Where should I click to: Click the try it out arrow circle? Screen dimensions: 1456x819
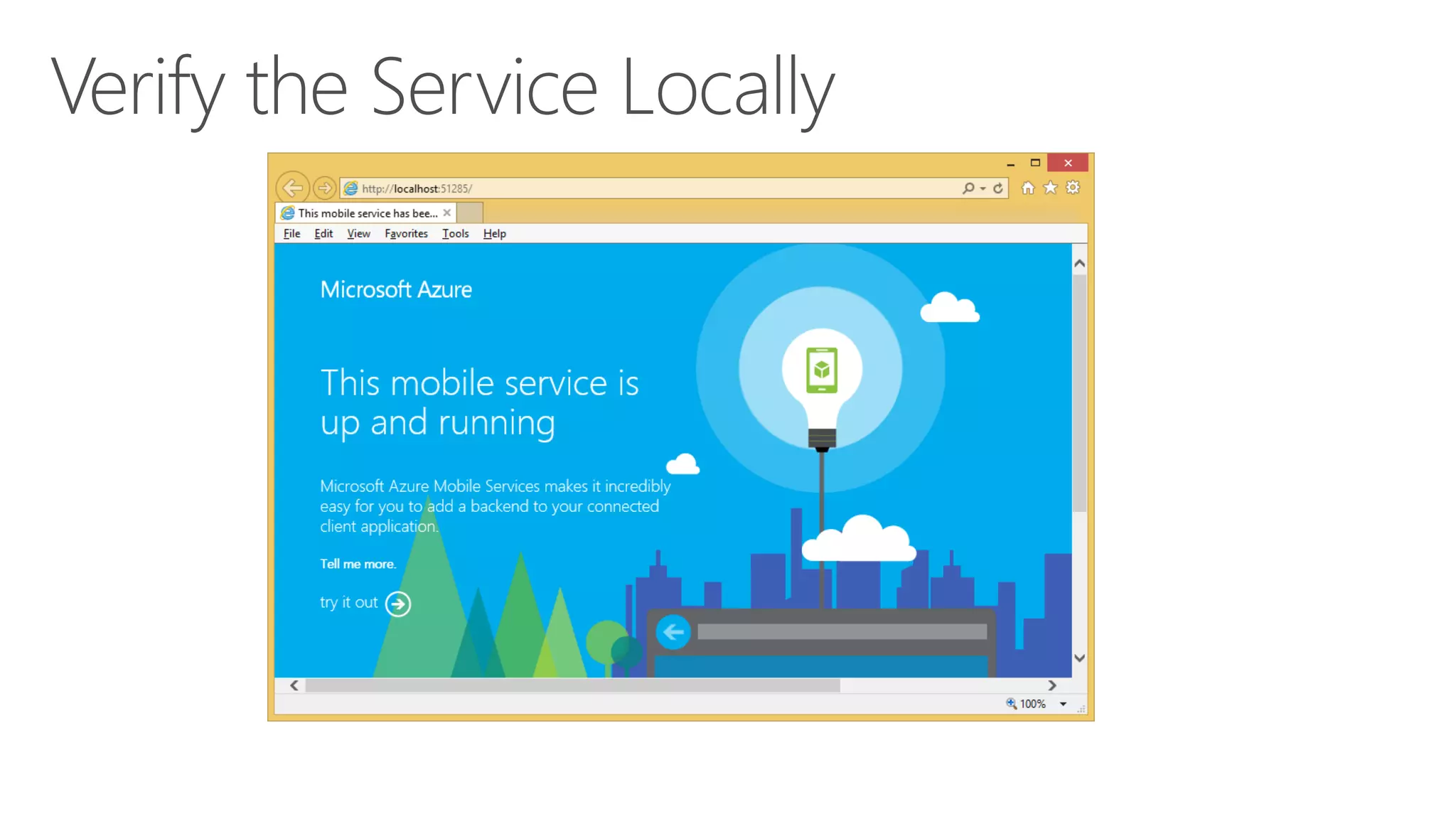point(398,604)
